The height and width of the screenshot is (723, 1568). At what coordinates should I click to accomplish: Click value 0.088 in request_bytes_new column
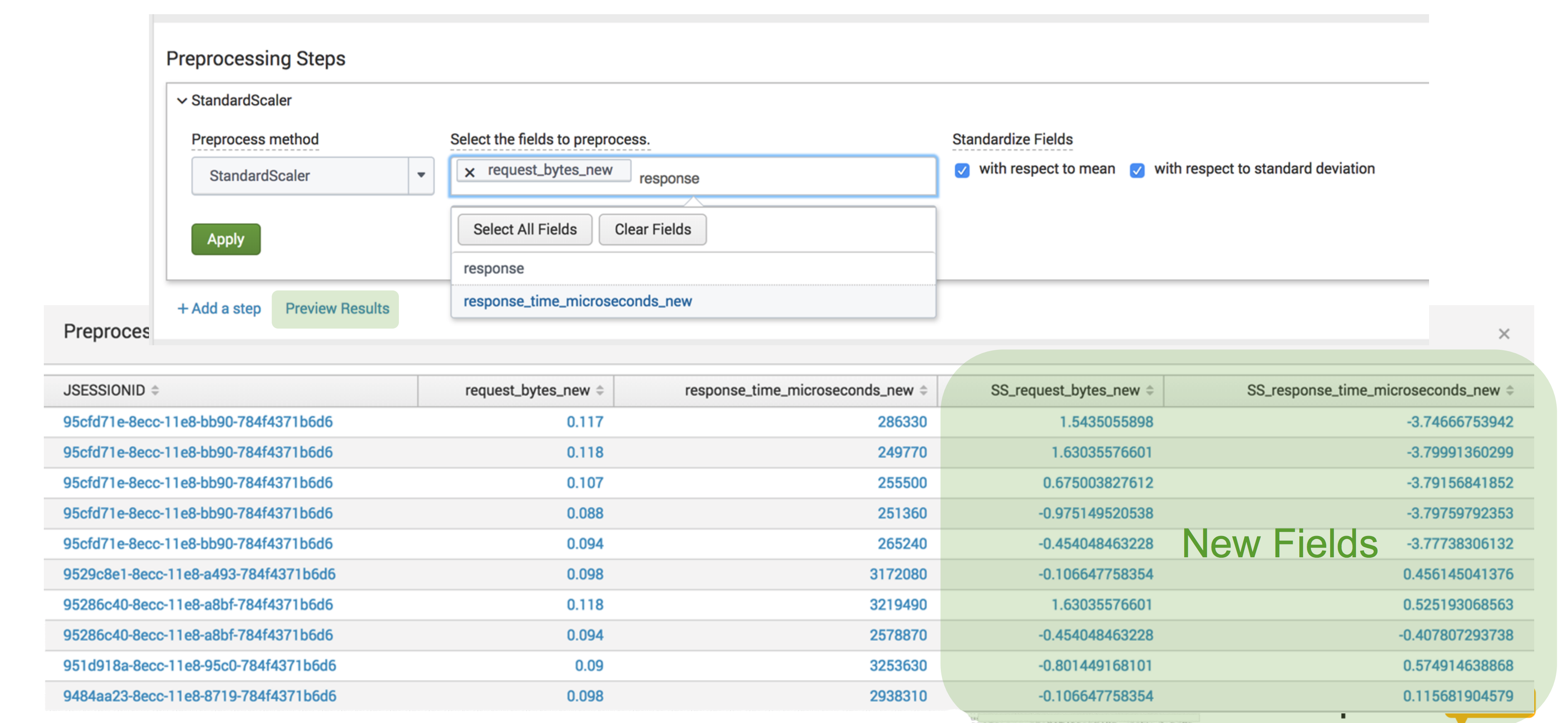584,513
